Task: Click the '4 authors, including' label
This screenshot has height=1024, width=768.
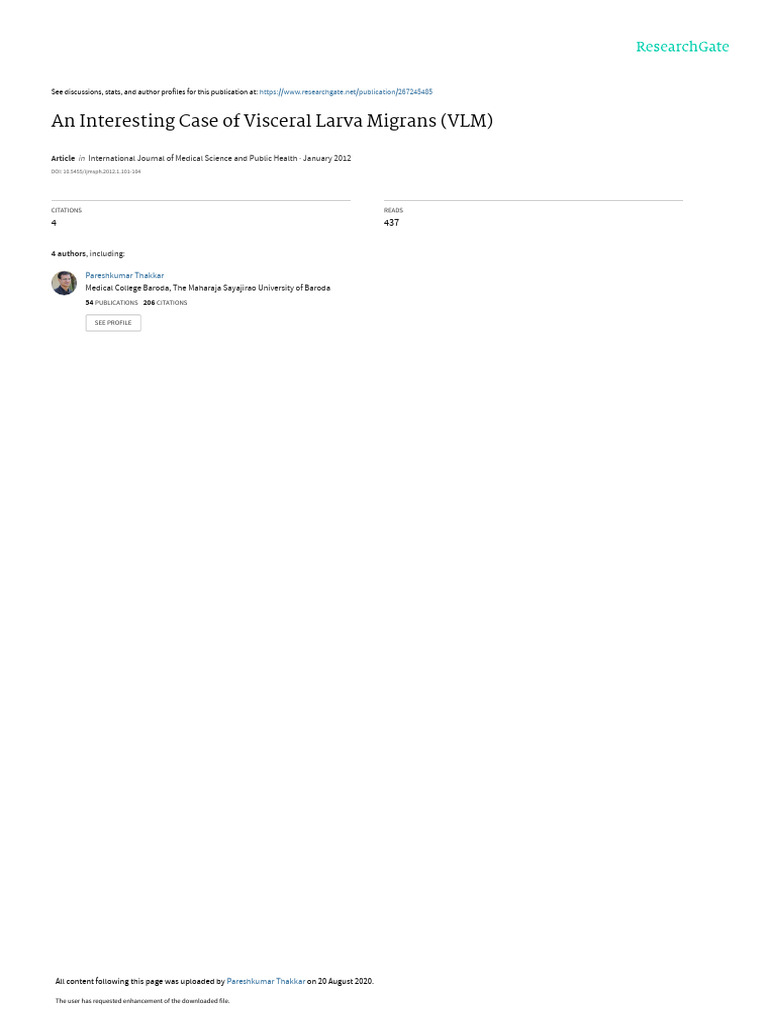Action: 88,253
